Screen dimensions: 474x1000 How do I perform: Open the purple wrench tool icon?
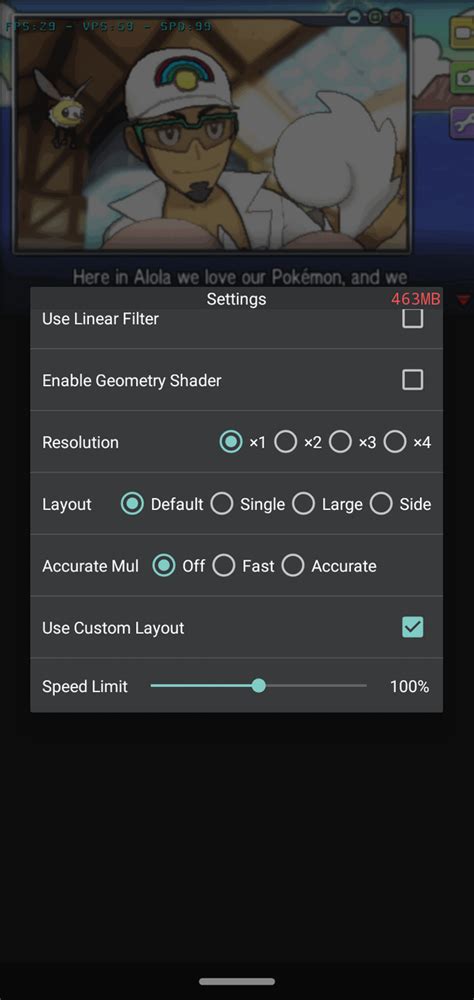coord(462,122)
